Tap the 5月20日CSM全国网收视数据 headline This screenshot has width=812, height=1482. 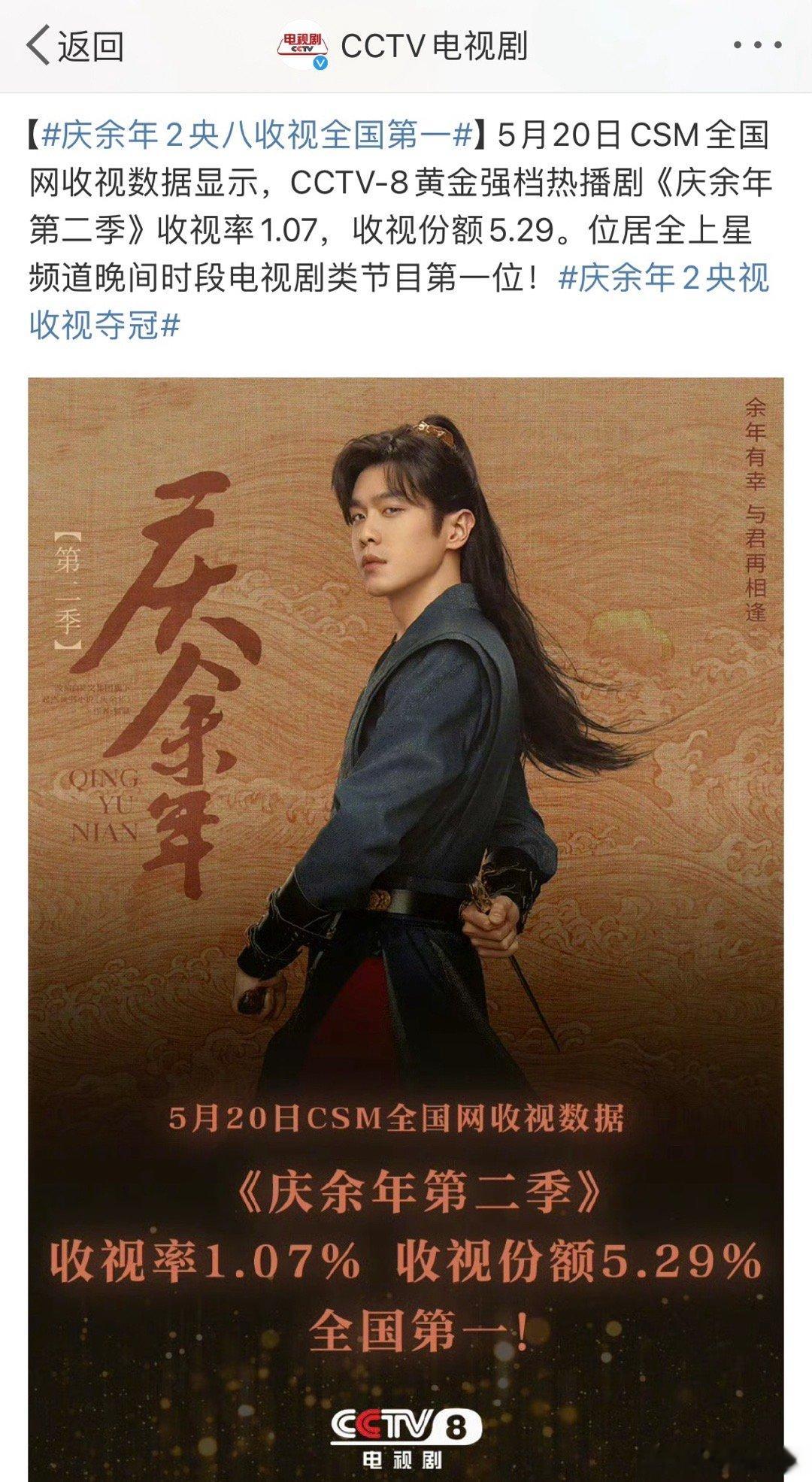[x=396, y=1118]
